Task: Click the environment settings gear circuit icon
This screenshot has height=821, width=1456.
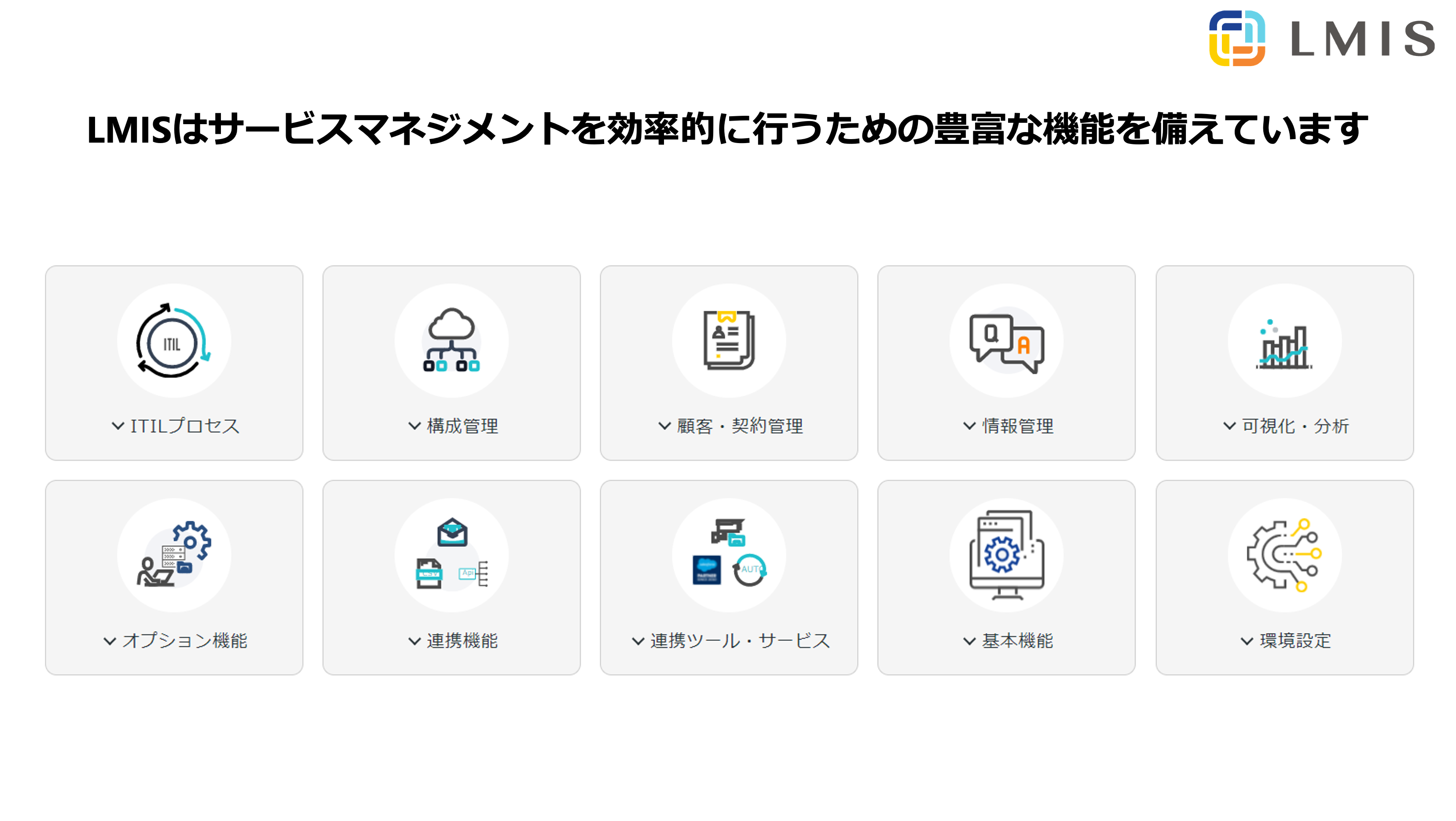Action: pos(1284,555)
